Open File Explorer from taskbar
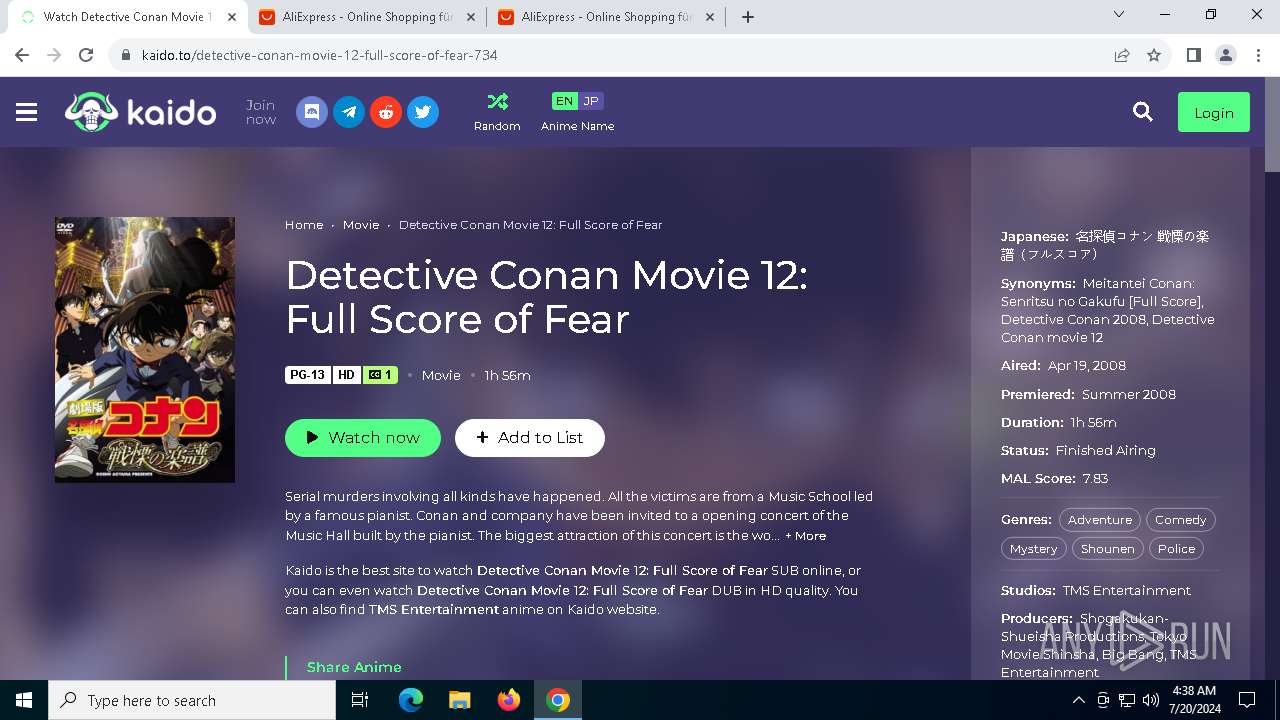Screen dimensions: 1280x720 coord(460,700)
